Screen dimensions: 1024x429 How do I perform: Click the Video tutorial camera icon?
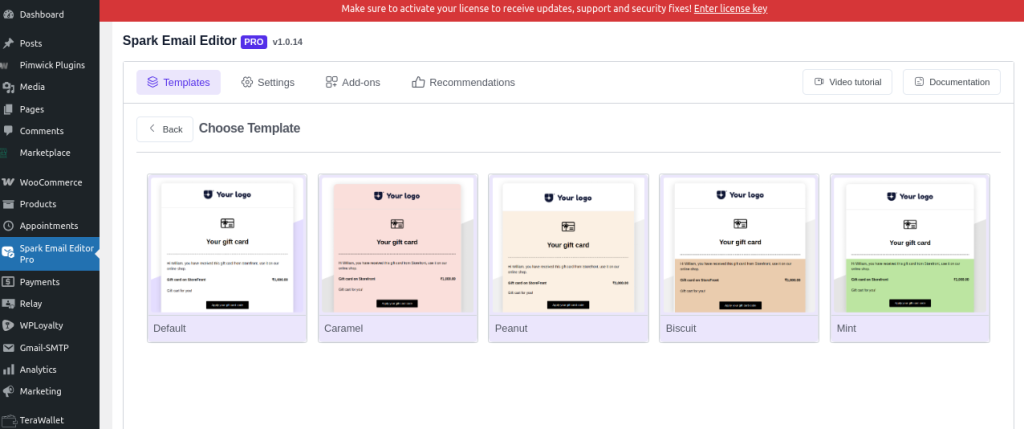[819, 82]
